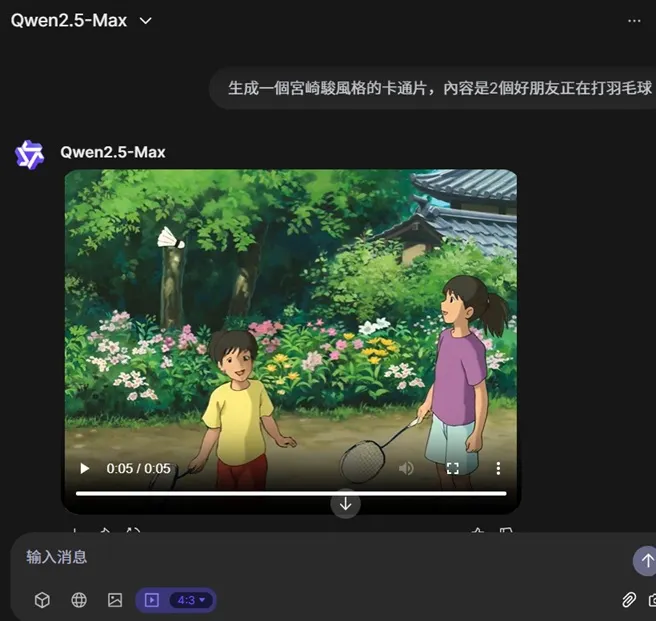Focus the 输入消息 message input field
The height and width of the screenshot is (621, 656).
click(322, 557)
